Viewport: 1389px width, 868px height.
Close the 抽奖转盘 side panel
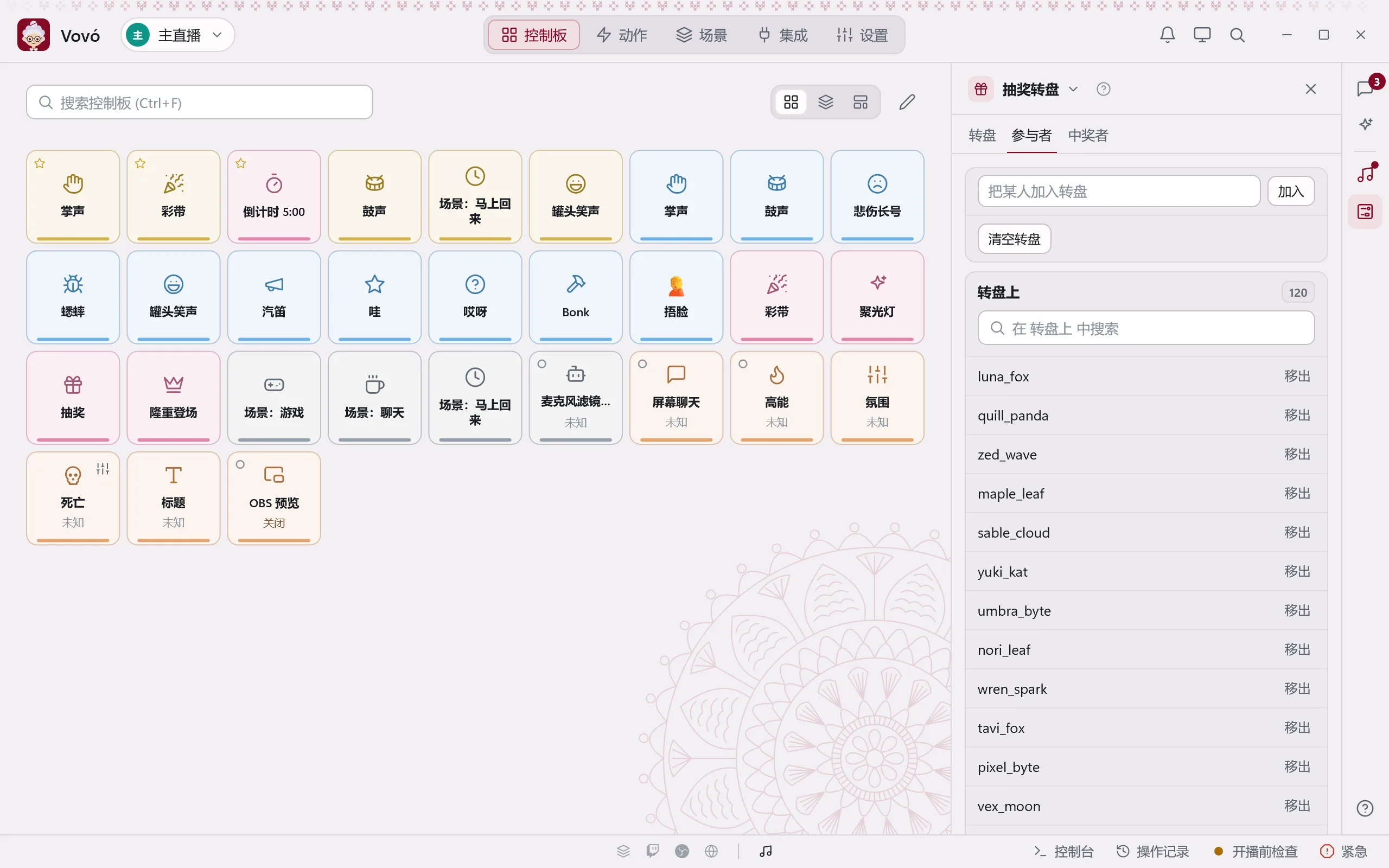click(1310, 89)
